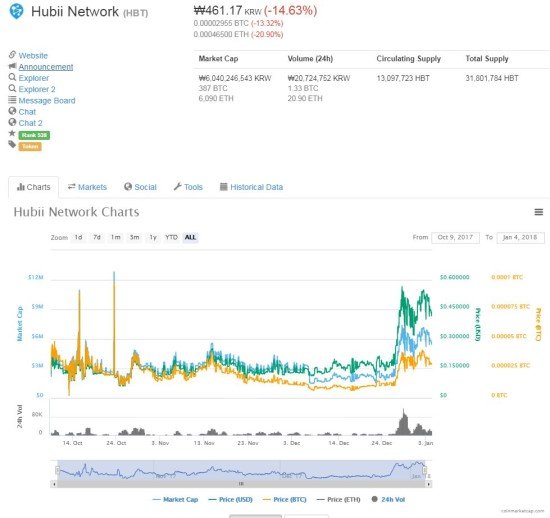Click the globe icon beside Chat 2
550x518 pixels.
(x=12, y=122)
